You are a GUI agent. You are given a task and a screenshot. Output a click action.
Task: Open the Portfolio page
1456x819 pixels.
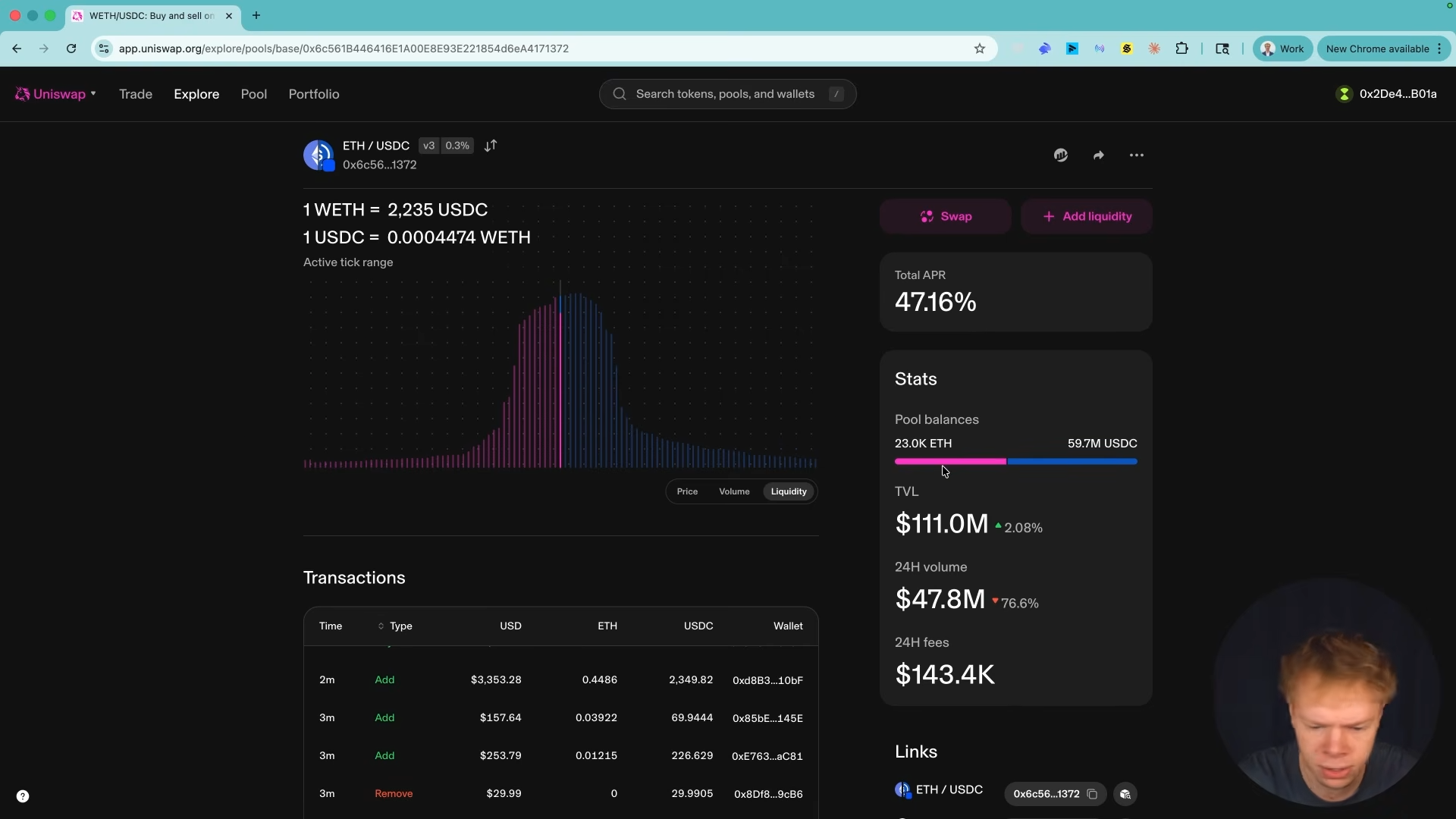pyautogui.click(x=314, y=94)
